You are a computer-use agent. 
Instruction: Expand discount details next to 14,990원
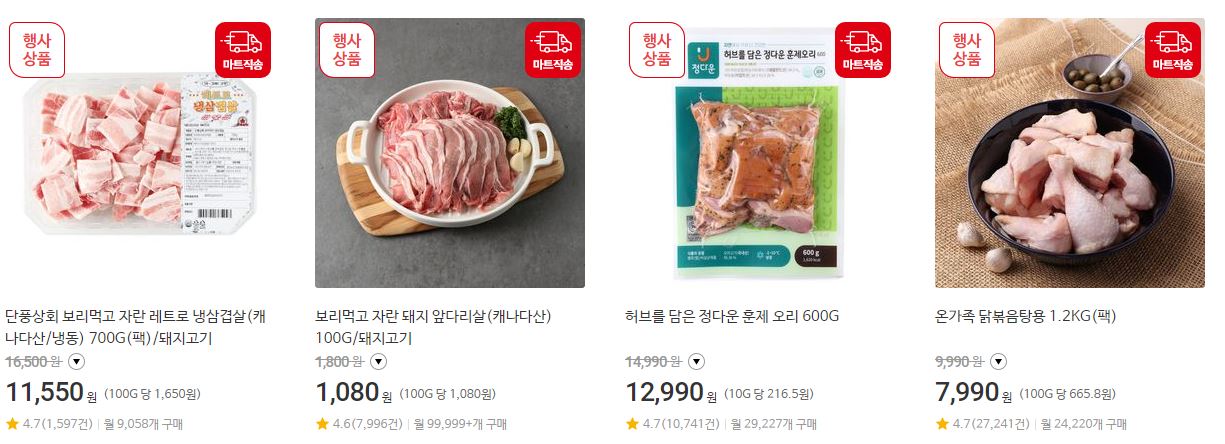point(697,362)
